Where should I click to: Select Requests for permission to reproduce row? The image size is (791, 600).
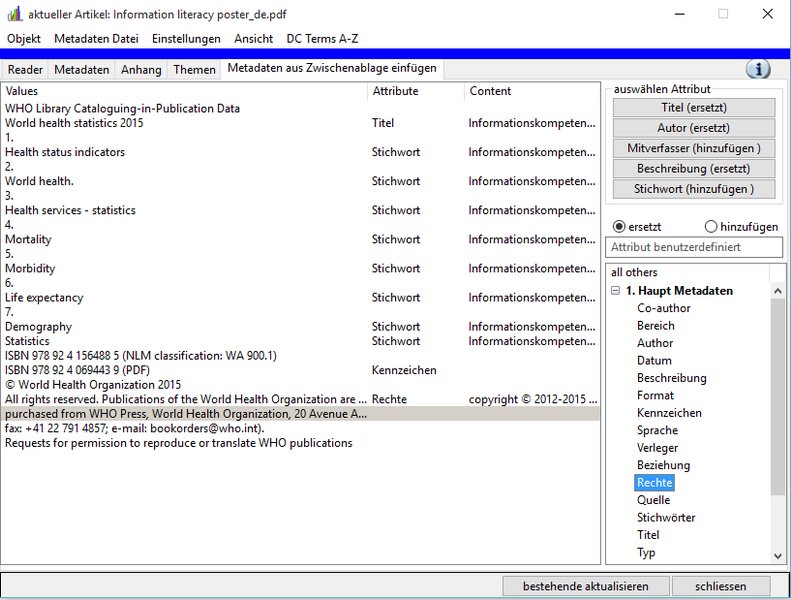(x=300, y=443)
